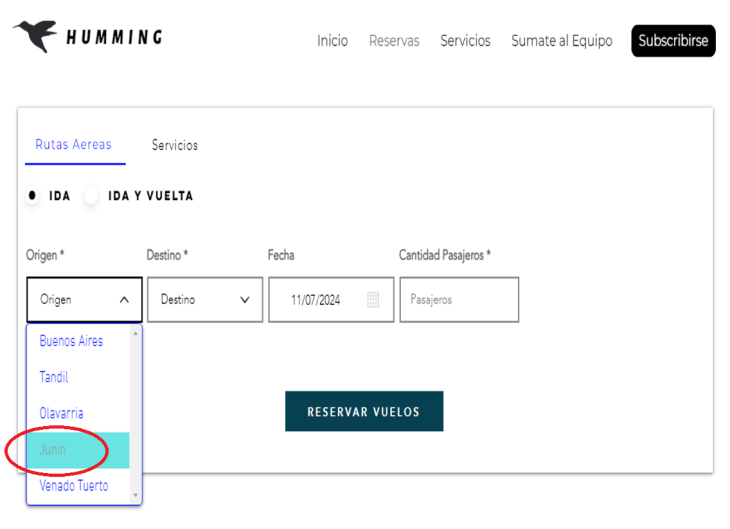730x529 pixels.
Task: Choose Olavarria in the origin list
Action: click(x=61, y=413)
